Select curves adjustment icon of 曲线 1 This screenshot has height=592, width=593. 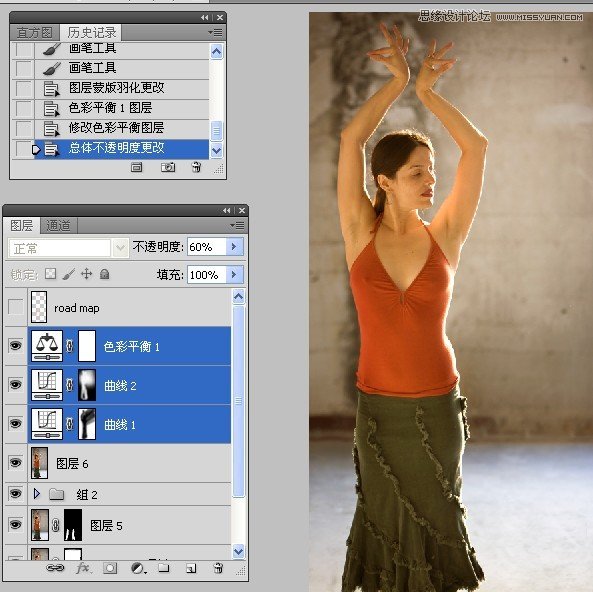pos(47,424)
